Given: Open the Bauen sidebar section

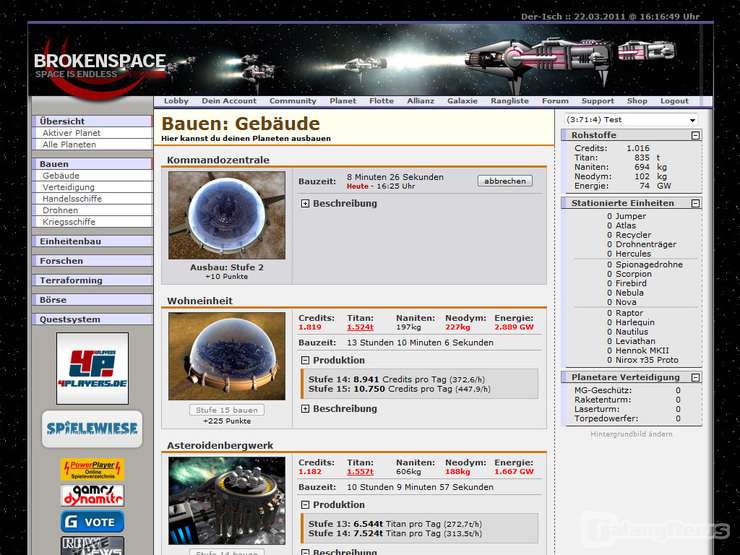Looking at the screenshot, I should 92,164.
